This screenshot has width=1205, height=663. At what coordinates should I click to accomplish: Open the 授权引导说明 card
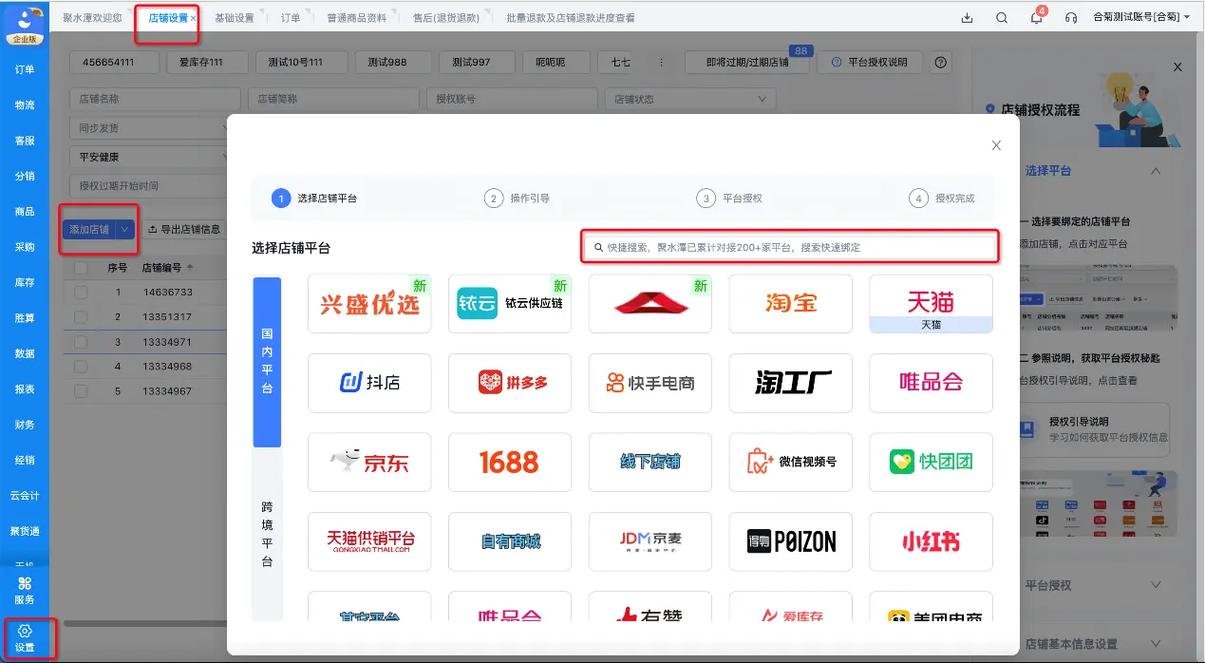point(1092,429)
